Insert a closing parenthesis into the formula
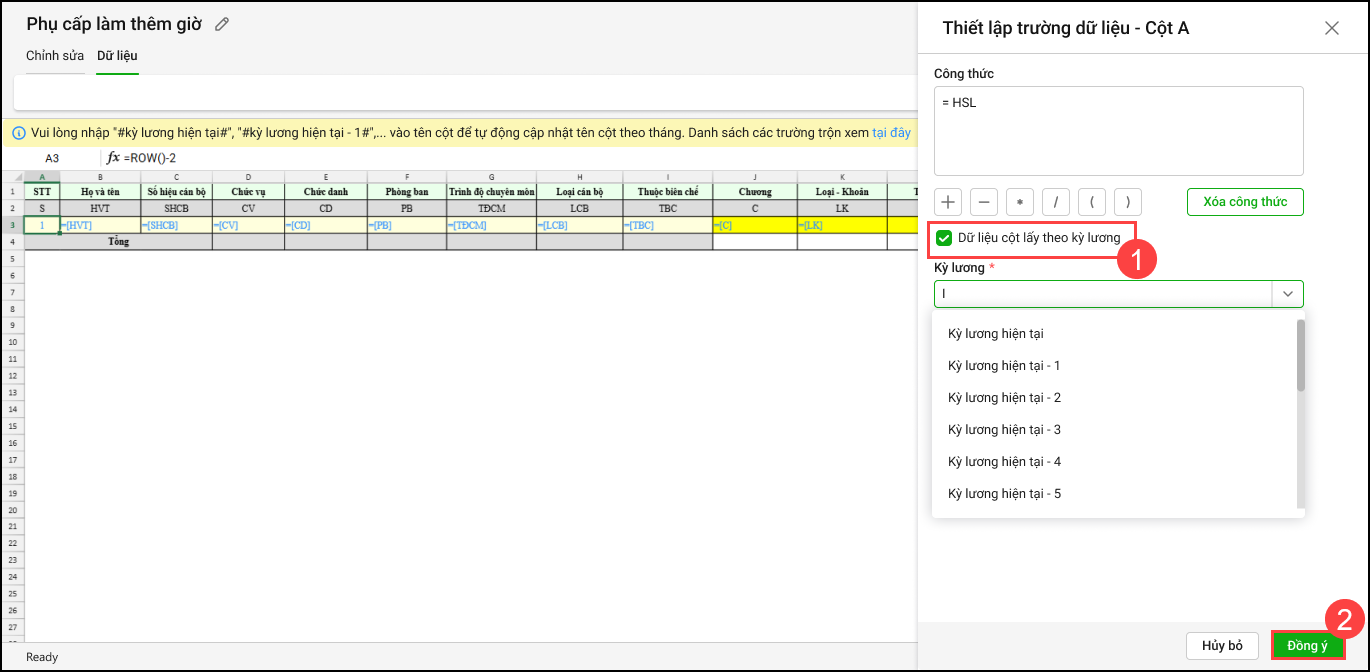The image size is (1370, 672). [x=1127, y=201]
